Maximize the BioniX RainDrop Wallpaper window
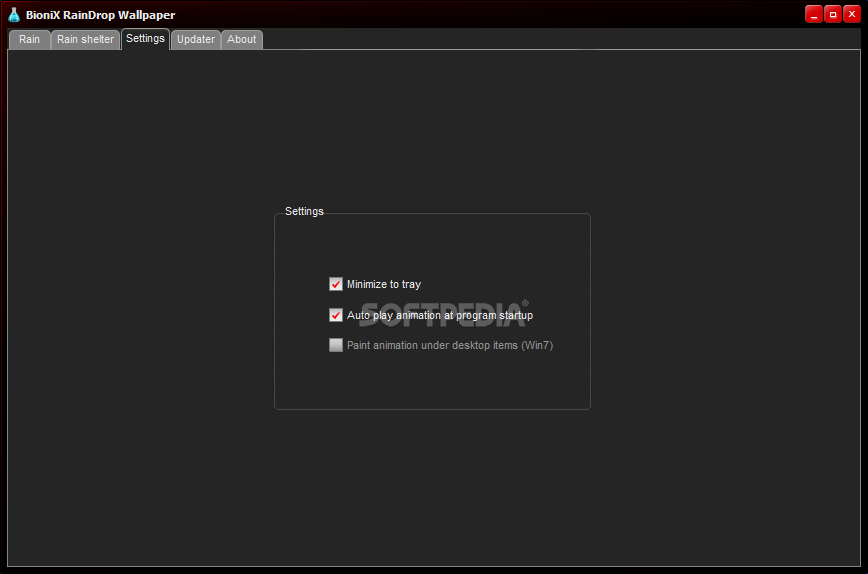868x574 pixels. click(833, 14)
